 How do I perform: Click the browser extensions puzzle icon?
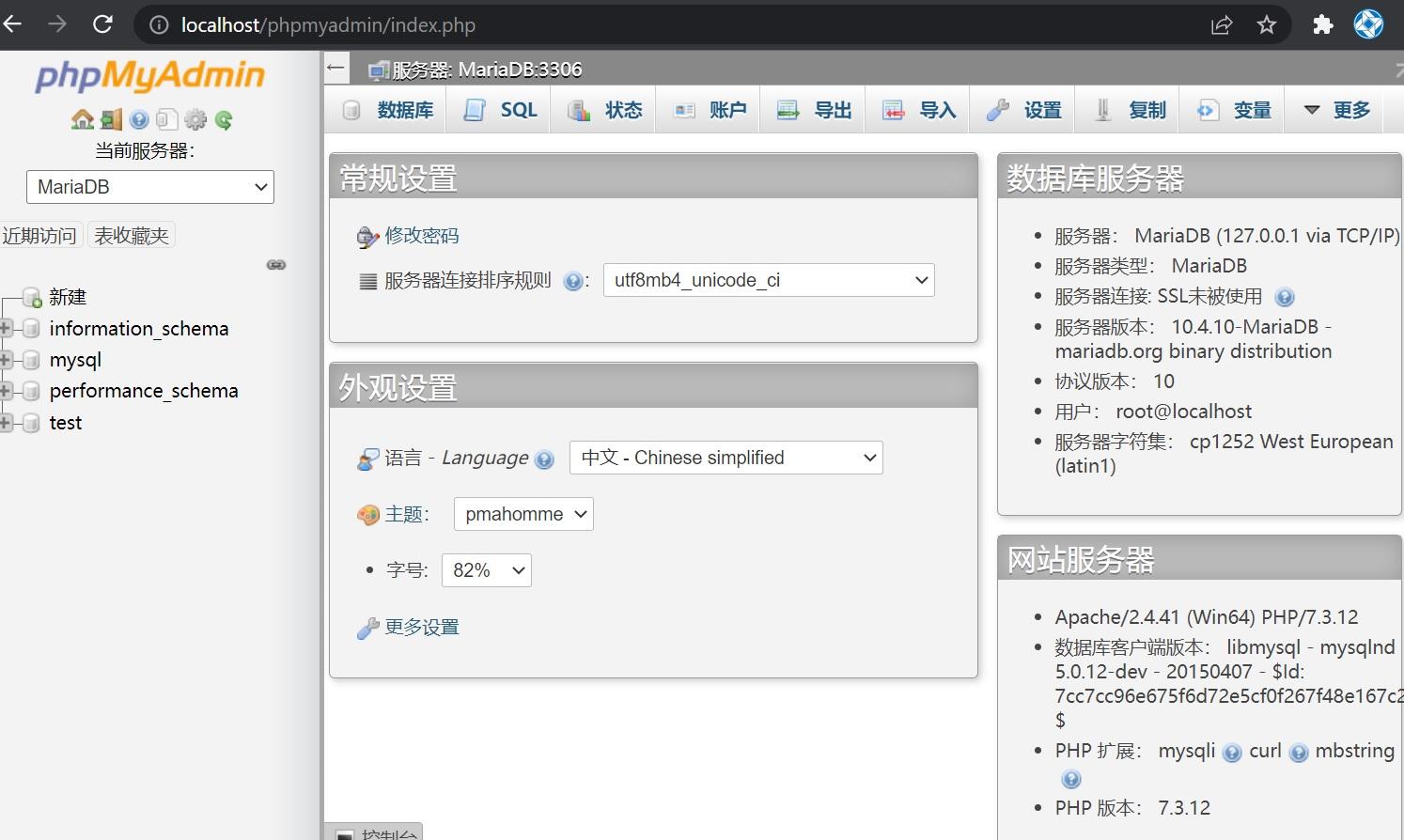(x=1323, y=24)
